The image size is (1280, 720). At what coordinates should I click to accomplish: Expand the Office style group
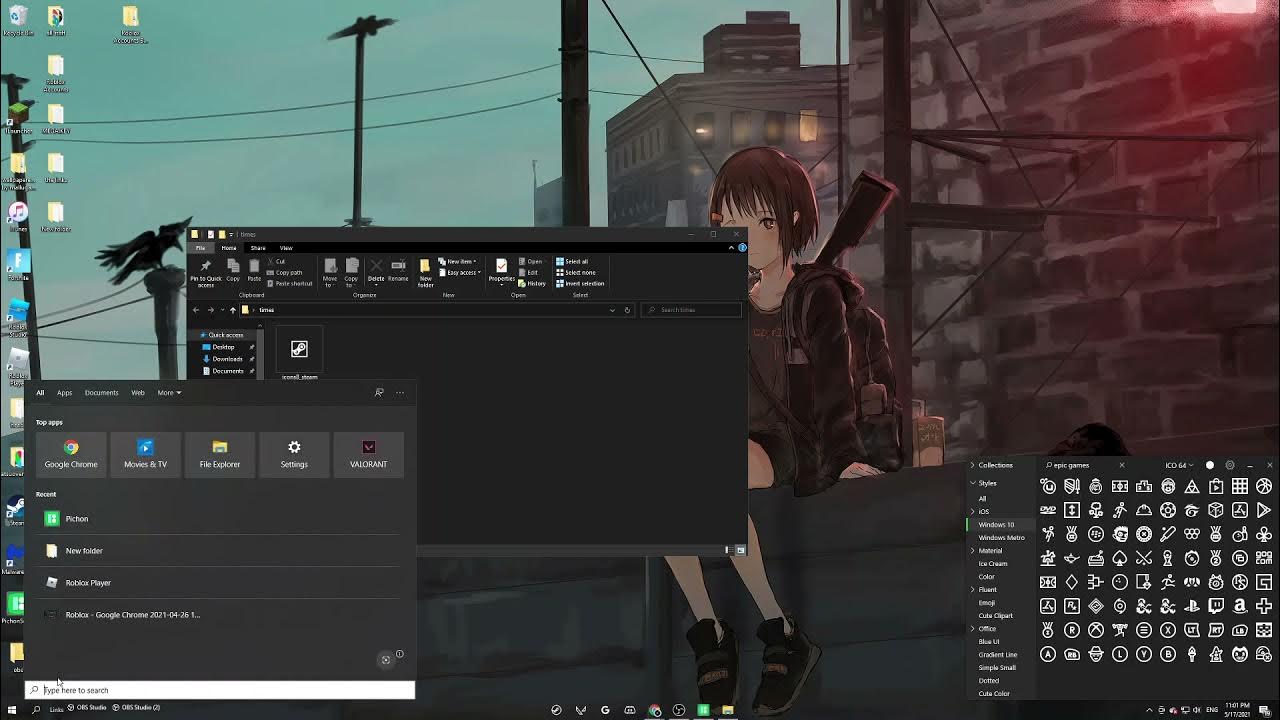[972, 628]
